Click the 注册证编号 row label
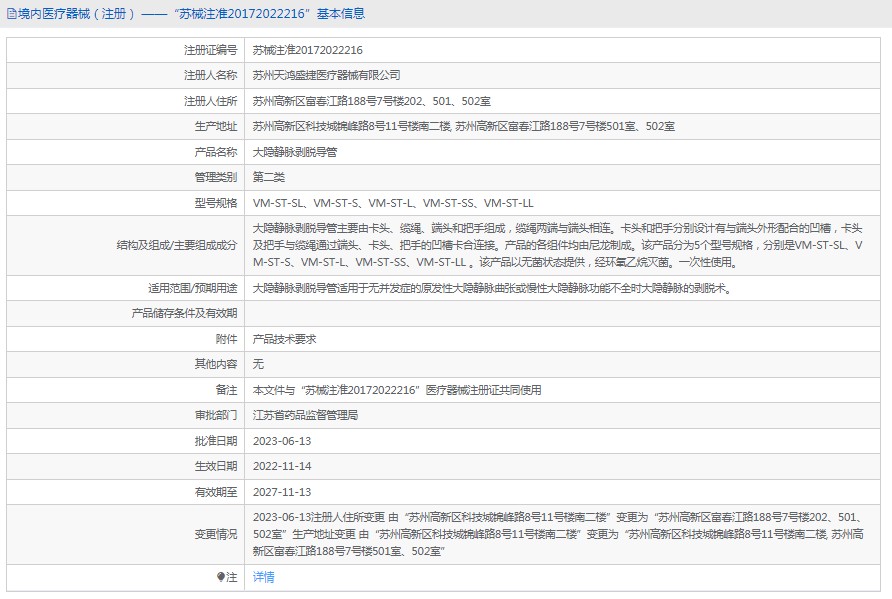The height and width of the screenshot is (599, 892). [210, 50]
